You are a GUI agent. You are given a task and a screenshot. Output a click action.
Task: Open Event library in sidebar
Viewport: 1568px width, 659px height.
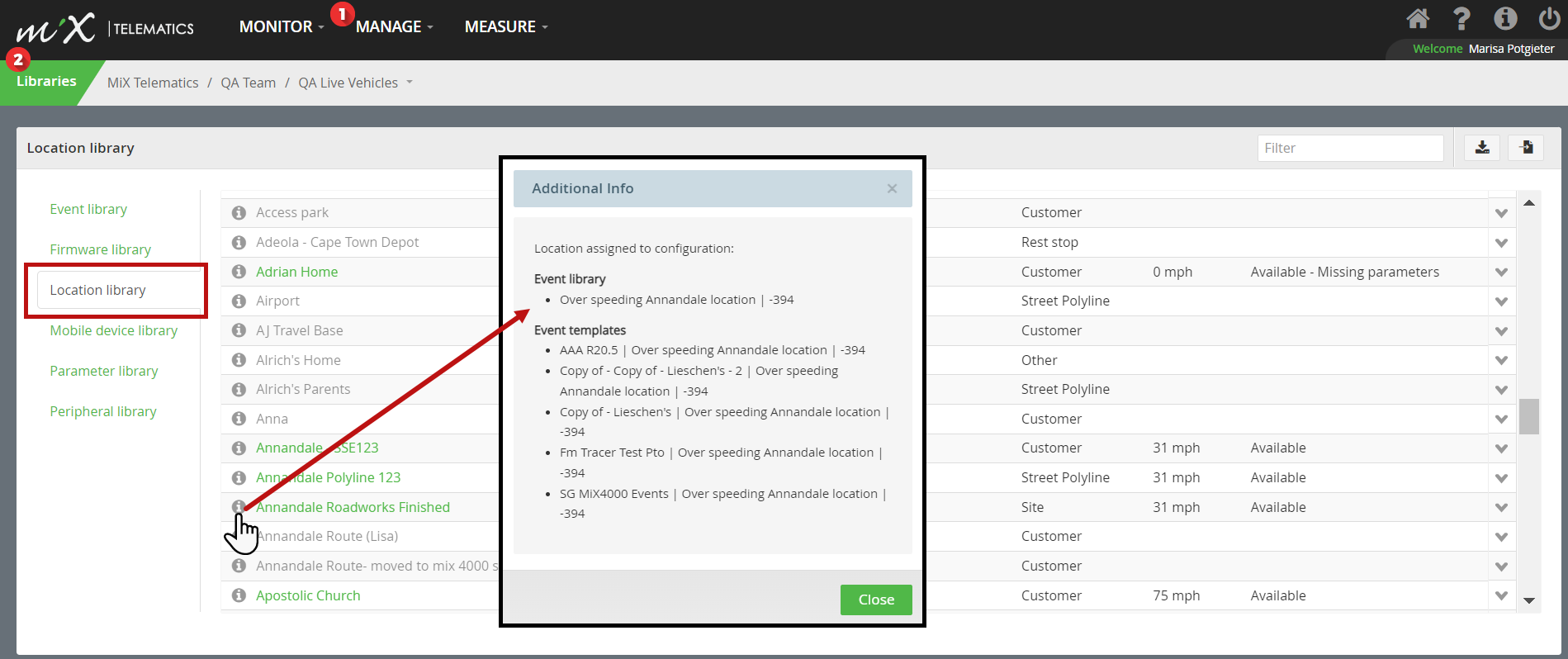pos(88,209)
